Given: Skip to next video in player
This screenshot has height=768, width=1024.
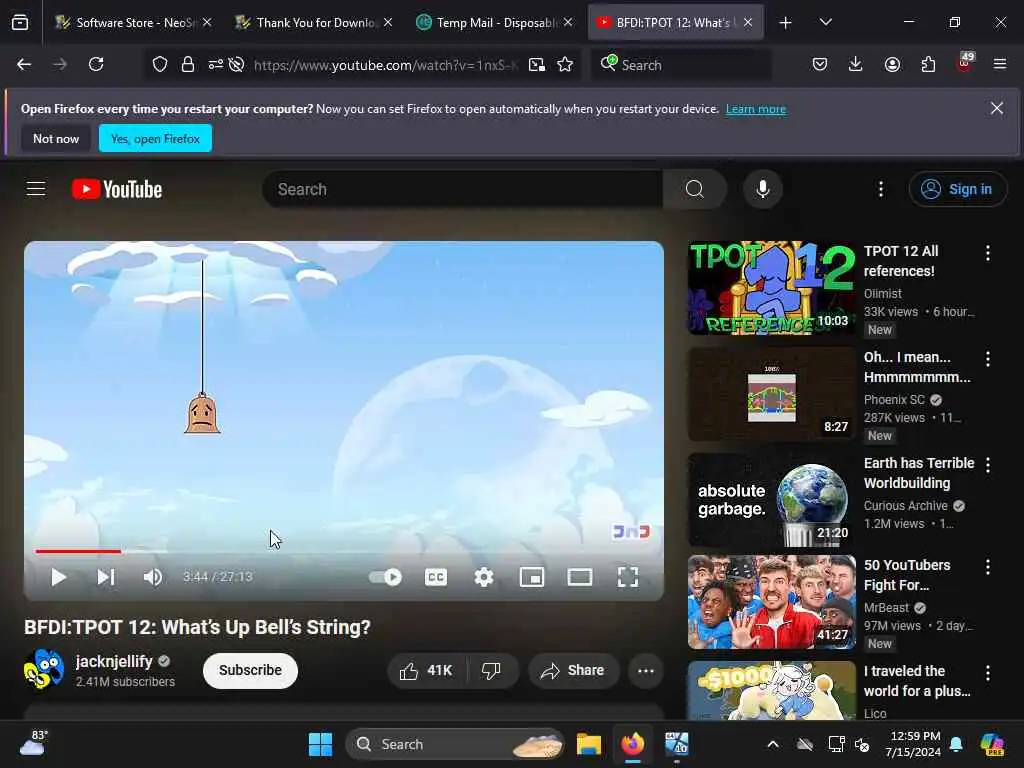Looking at the screenshot, I should (x=106, y=577).
